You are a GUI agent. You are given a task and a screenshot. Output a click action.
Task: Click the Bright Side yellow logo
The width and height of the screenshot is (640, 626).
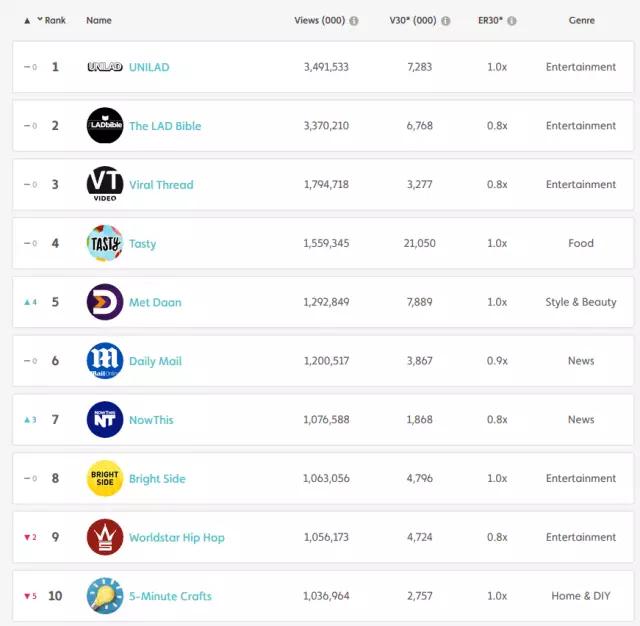tap(105, 478)
